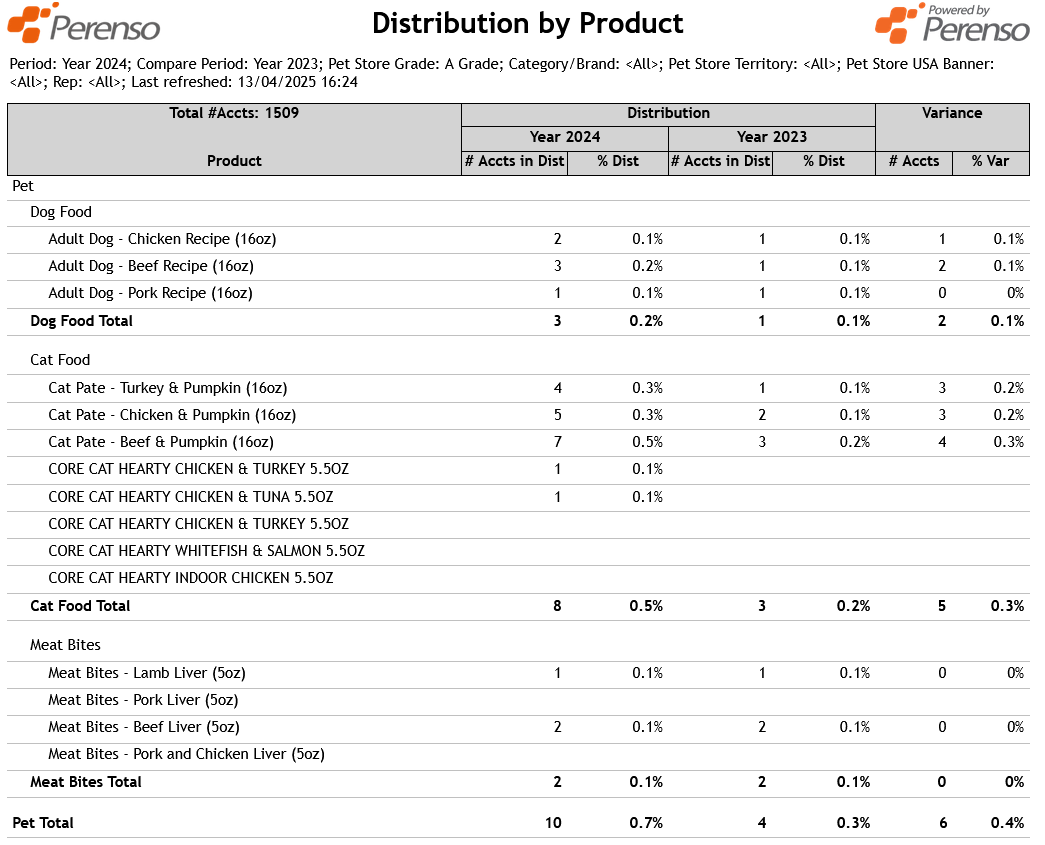Click the Year 2024 column header
The height and width of the screenshot is (845, 1045).
(x=564, y=137)
